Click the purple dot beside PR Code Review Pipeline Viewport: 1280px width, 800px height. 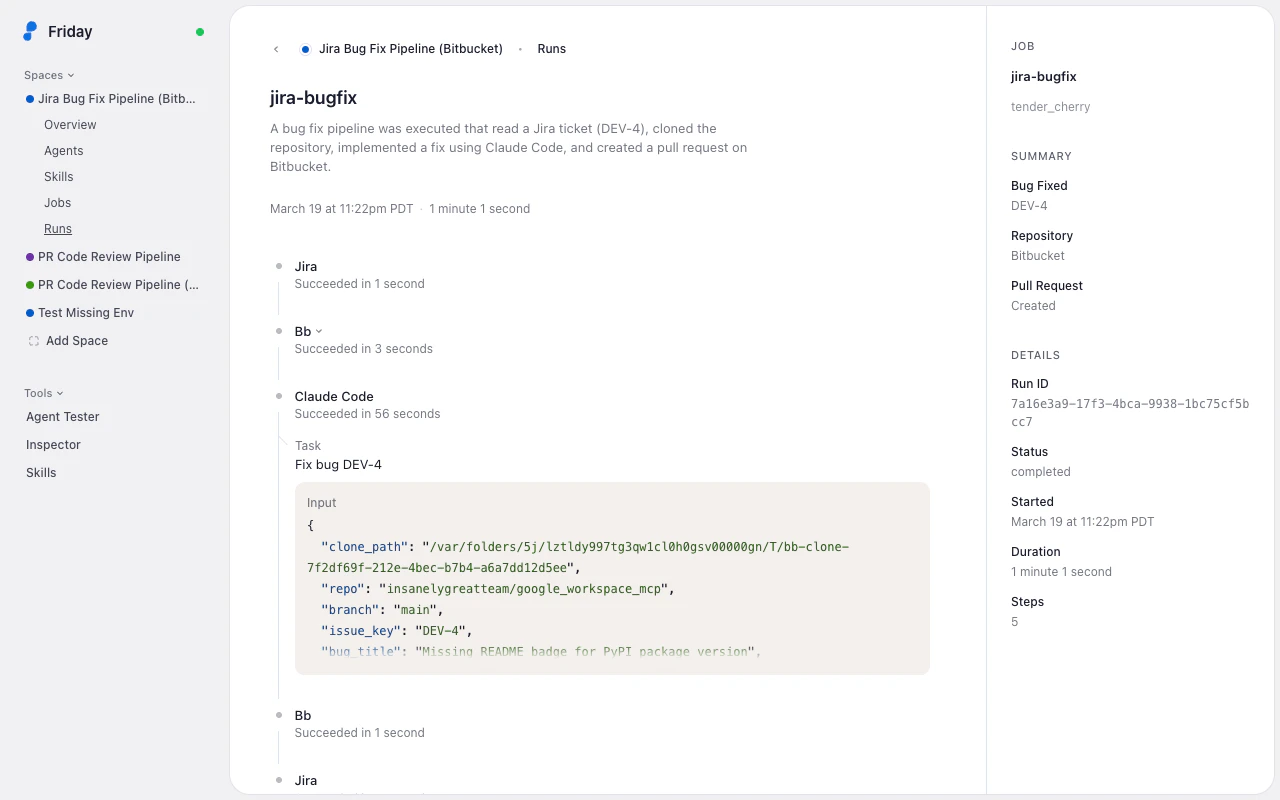tap(30, 257)
